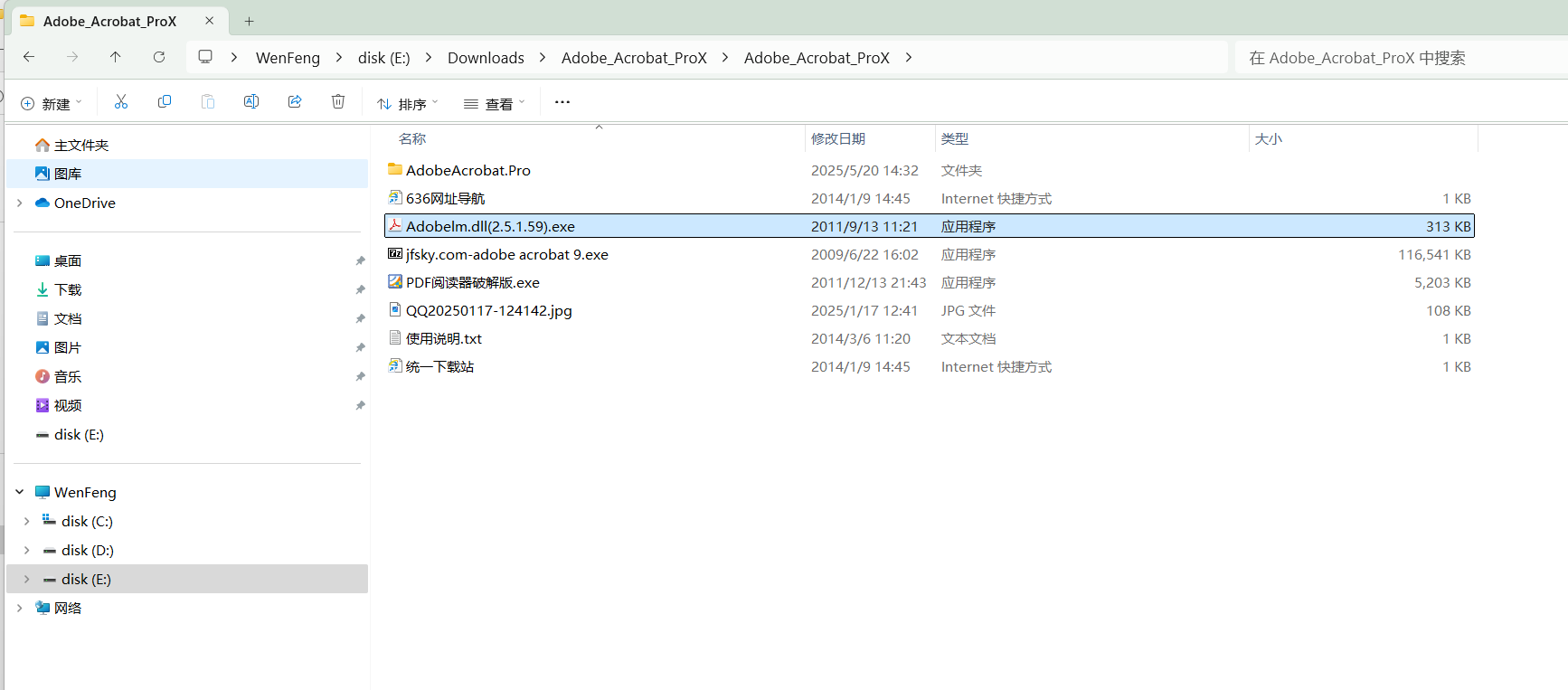Click the Cut scissors icon
Image resolution: width=1568 pixels, height=690 pixels.
point(121,102)
